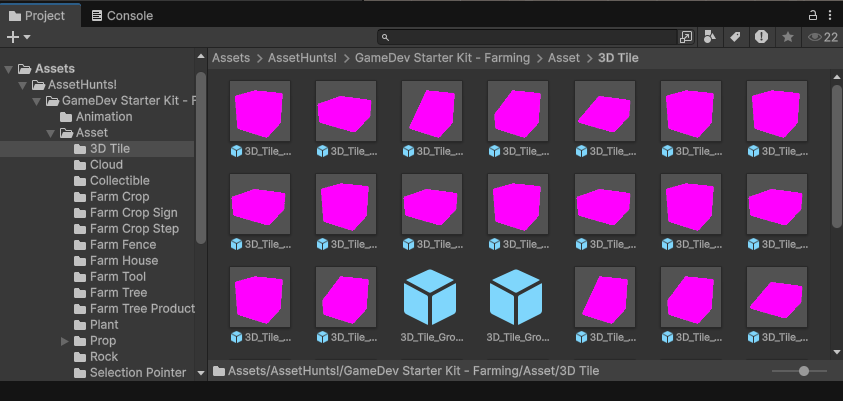Collapse the Assets root folder arrow

pos(9,69)
